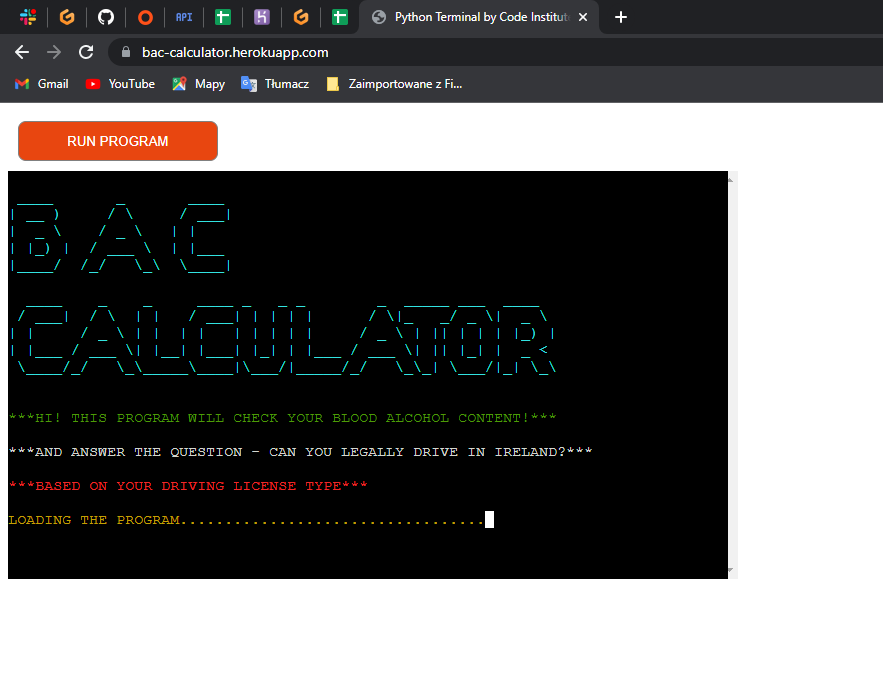This screenshot has height=680, width=883.
Task: Open the purple Heroku pinned tab
Action: [x=262, y=17]
